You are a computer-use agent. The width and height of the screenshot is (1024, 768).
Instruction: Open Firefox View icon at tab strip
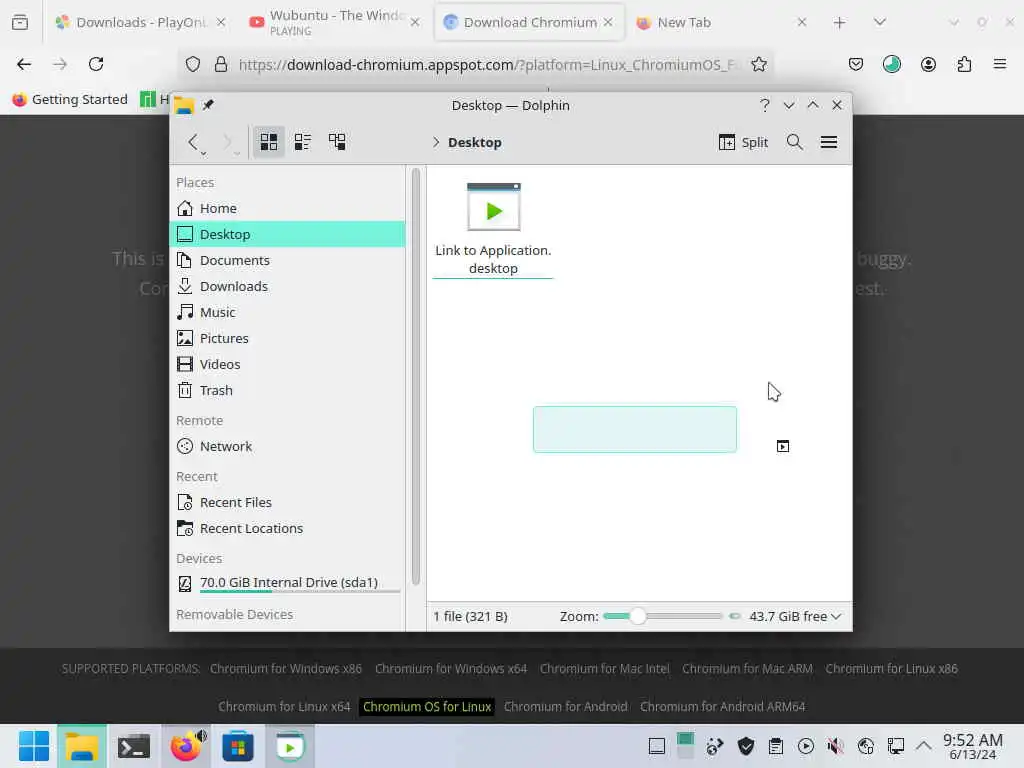click(x=20, y=22)
